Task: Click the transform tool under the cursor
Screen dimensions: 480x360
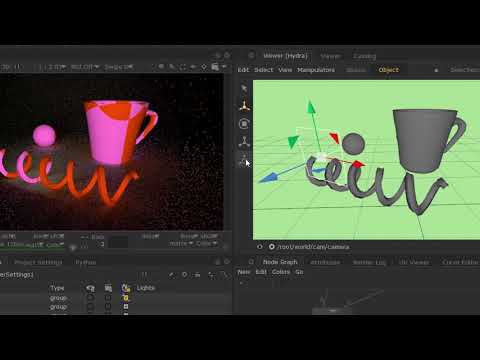Action: click(x=243, y=161)
